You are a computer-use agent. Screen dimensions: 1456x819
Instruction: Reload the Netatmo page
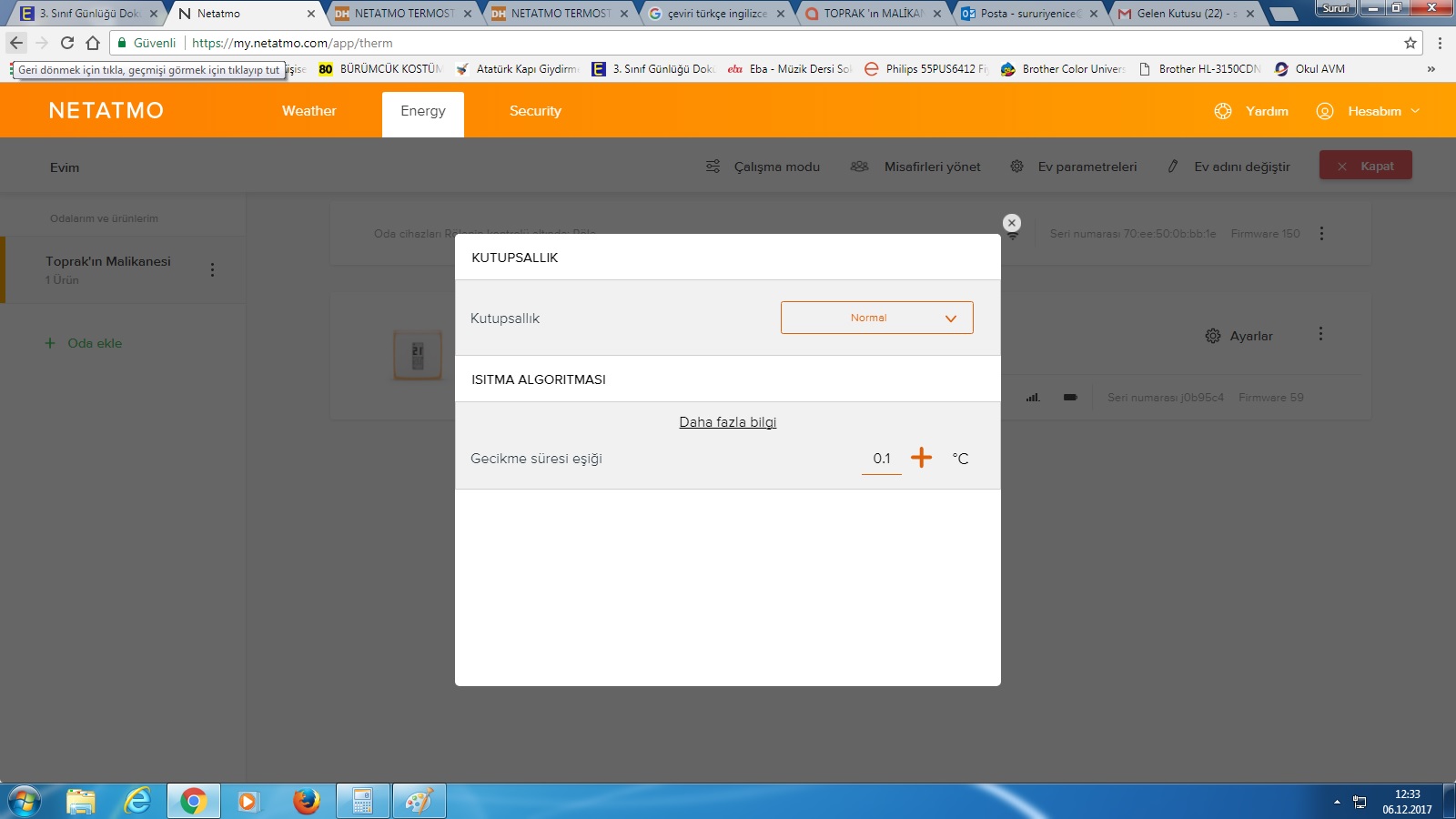[x=67, y=43]
